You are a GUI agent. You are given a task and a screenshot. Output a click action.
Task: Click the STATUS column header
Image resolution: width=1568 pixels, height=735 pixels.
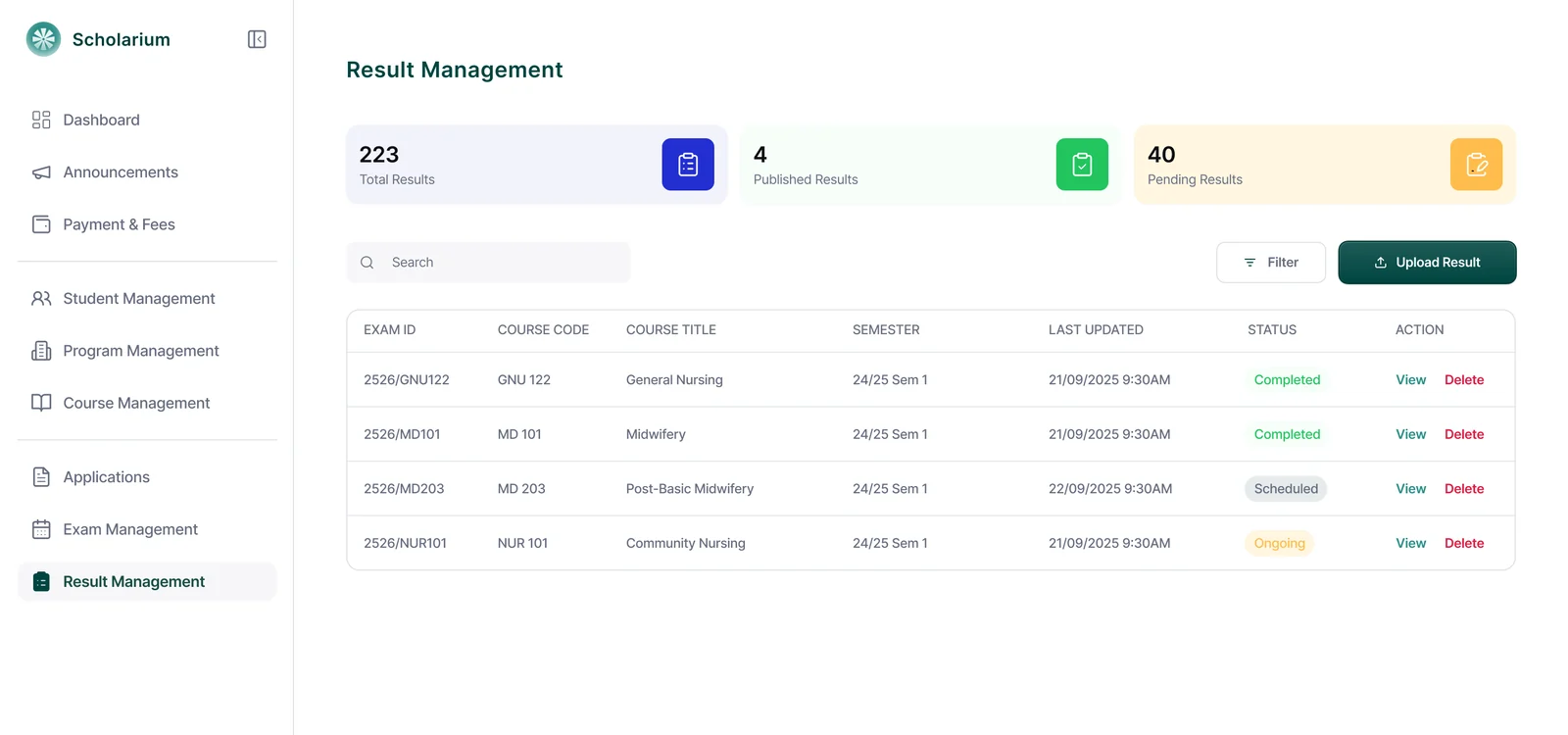[x=1272, y=330]
